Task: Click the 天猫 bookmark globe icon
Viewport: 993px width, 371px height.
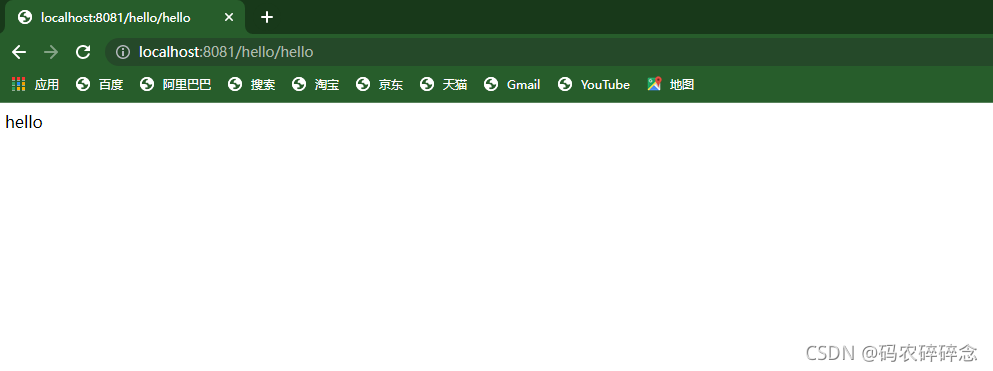Action: [427, 84]
